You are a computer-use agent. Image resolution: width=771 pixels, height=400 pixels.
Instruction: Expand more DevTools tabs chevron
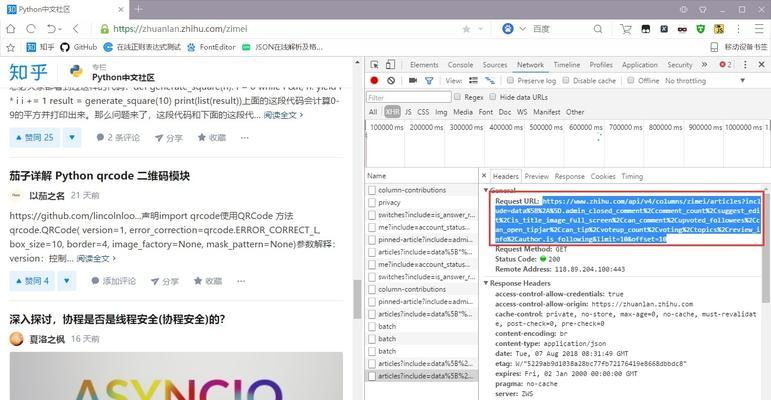point(704,64)
